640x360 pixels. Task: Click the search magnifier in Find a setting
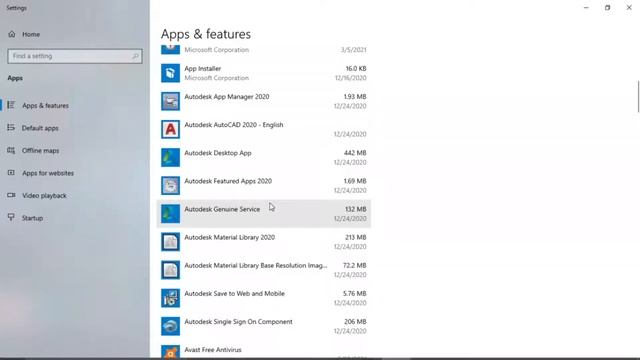click(135, 56)
